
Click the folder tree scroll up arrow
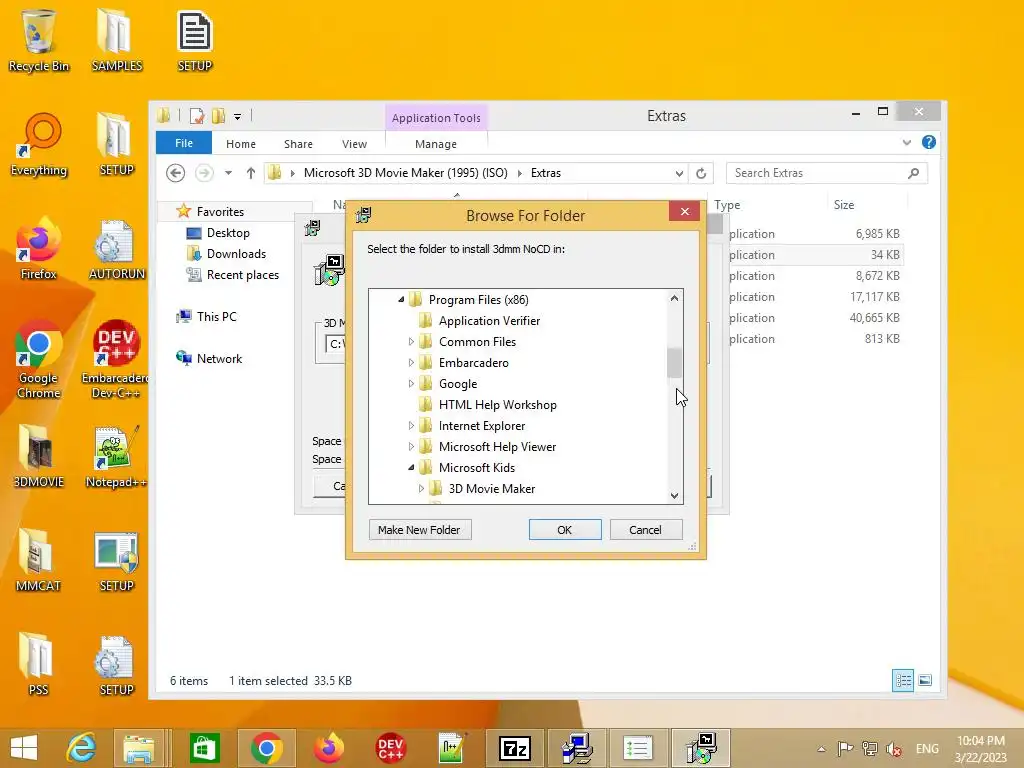coord(675,298)
